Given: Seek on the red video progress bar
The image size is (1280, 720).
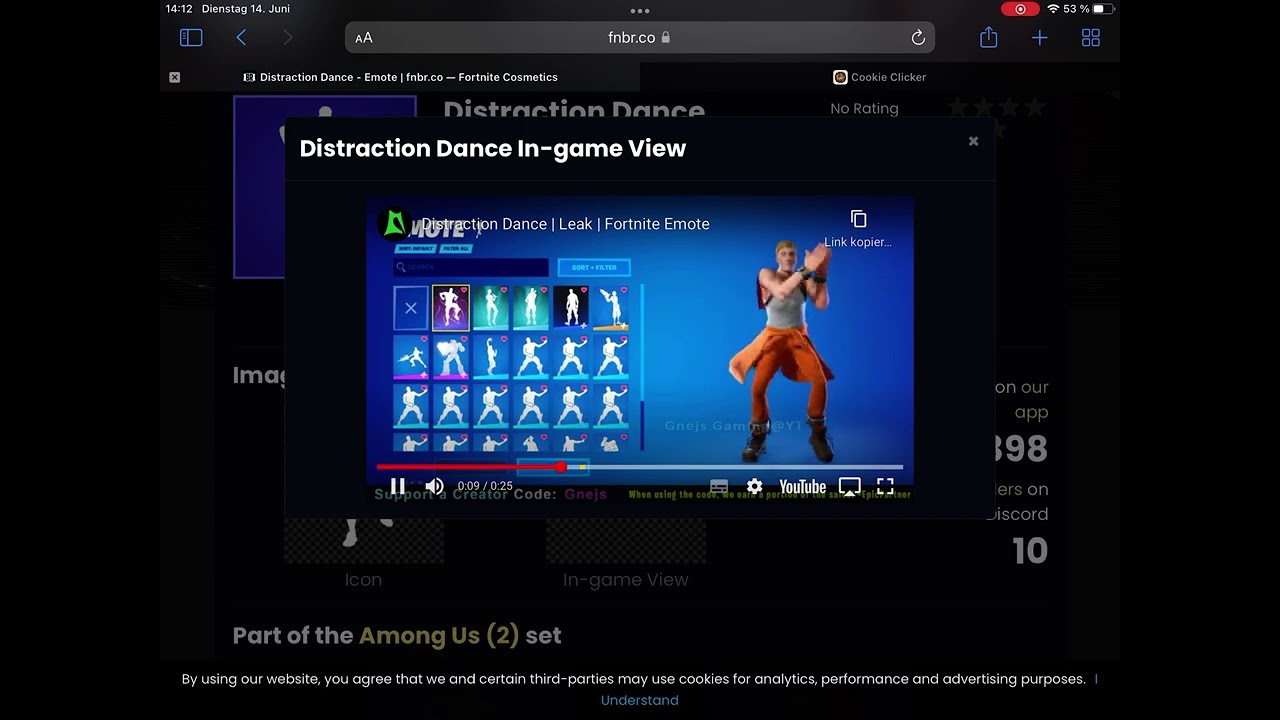Looking at the screenshot, I should 640,467.
